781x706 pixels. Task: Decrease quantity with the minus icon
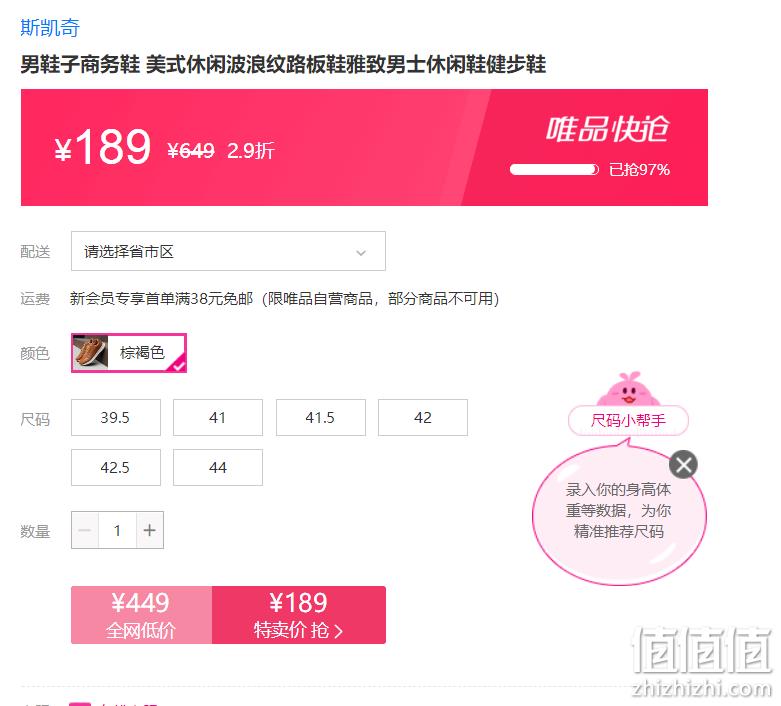85,530
